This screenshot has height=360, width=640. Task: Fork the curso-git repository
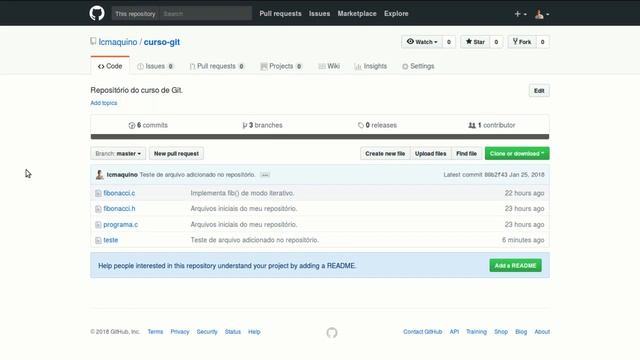tap(522, 42)
